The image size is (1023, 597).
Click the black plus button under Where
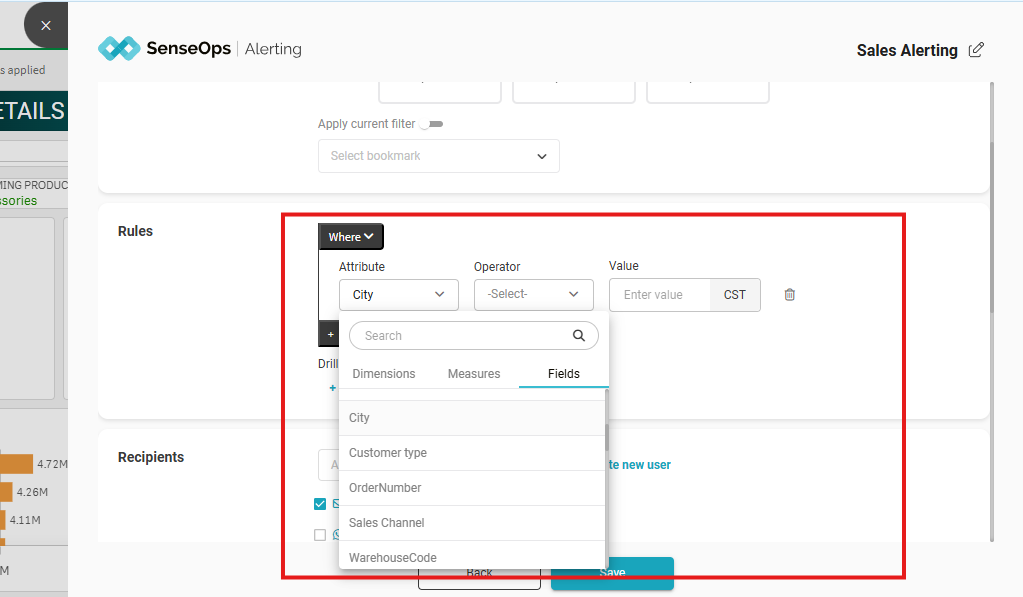pos(330,334)
